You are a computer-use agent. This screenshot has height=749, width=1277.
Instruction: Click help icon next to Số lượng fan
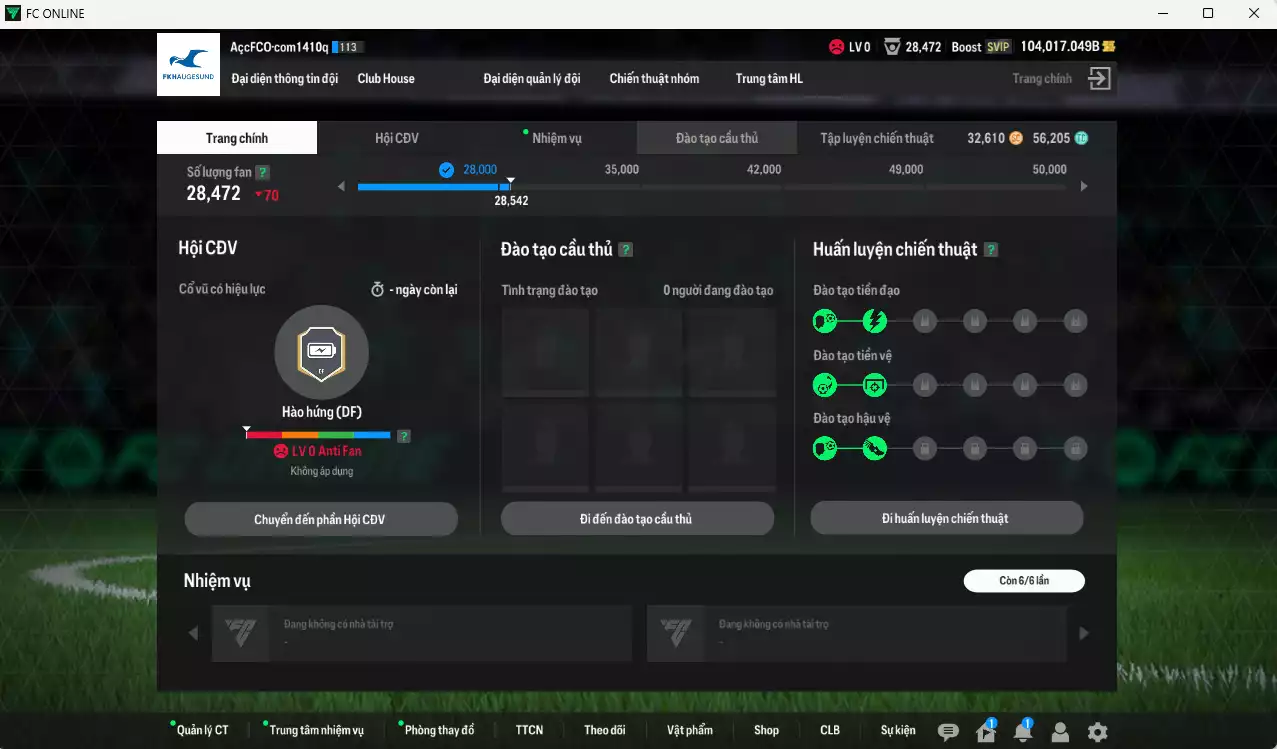[x=262, y=172]
